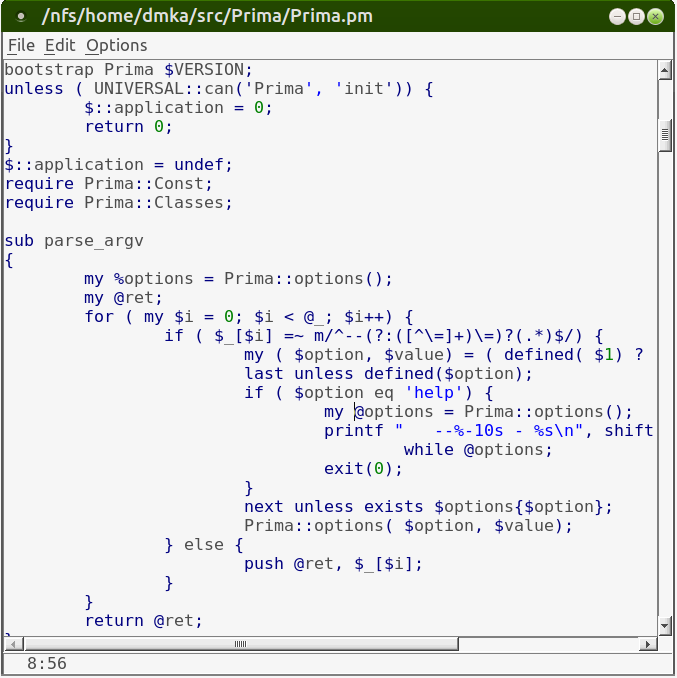Click 'my %options = Prima::options();' line
This screenshot has height=678, width=677.
[x=238, y=279]
